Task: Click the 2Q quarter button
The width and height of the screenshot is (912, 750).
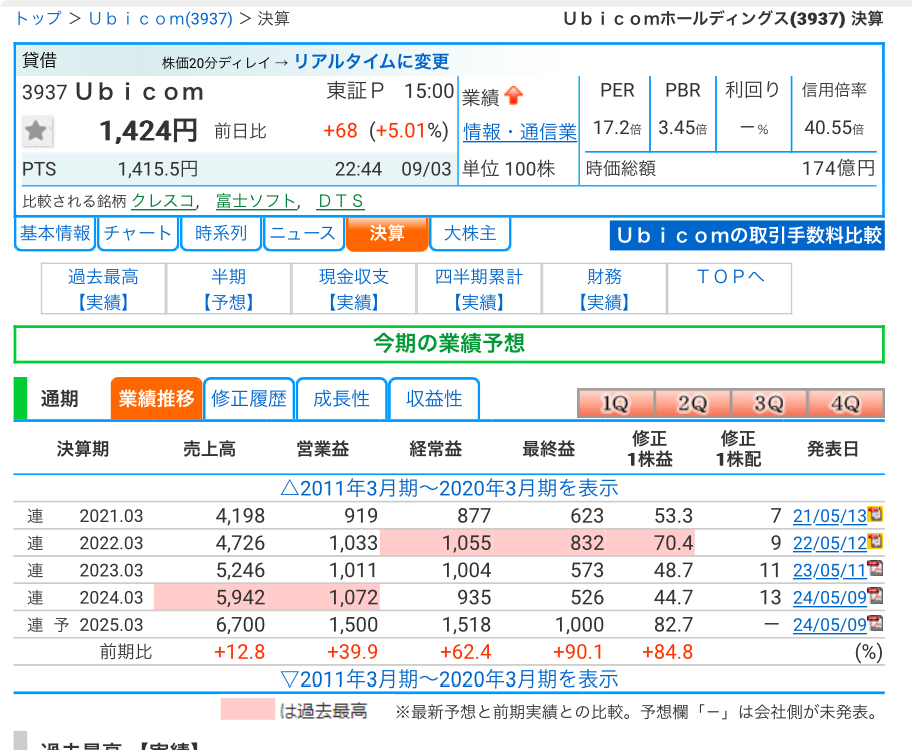Action: pyautogui.click(x=692, y=403)
